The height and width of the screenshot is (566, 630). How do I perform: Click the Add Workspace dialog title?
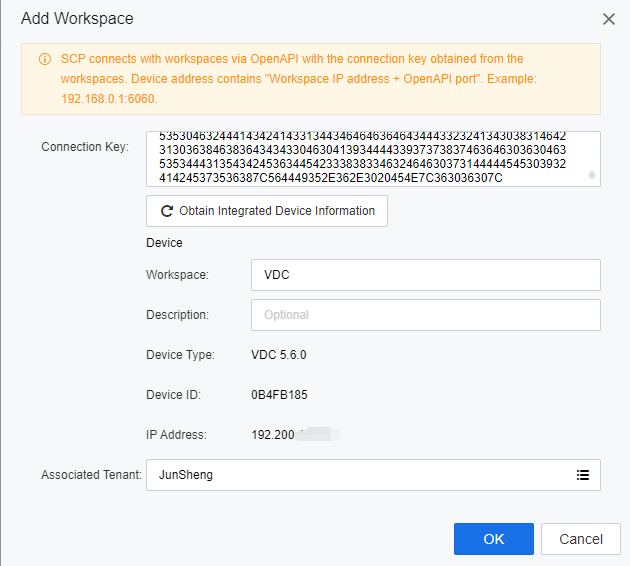pos(77,19)
